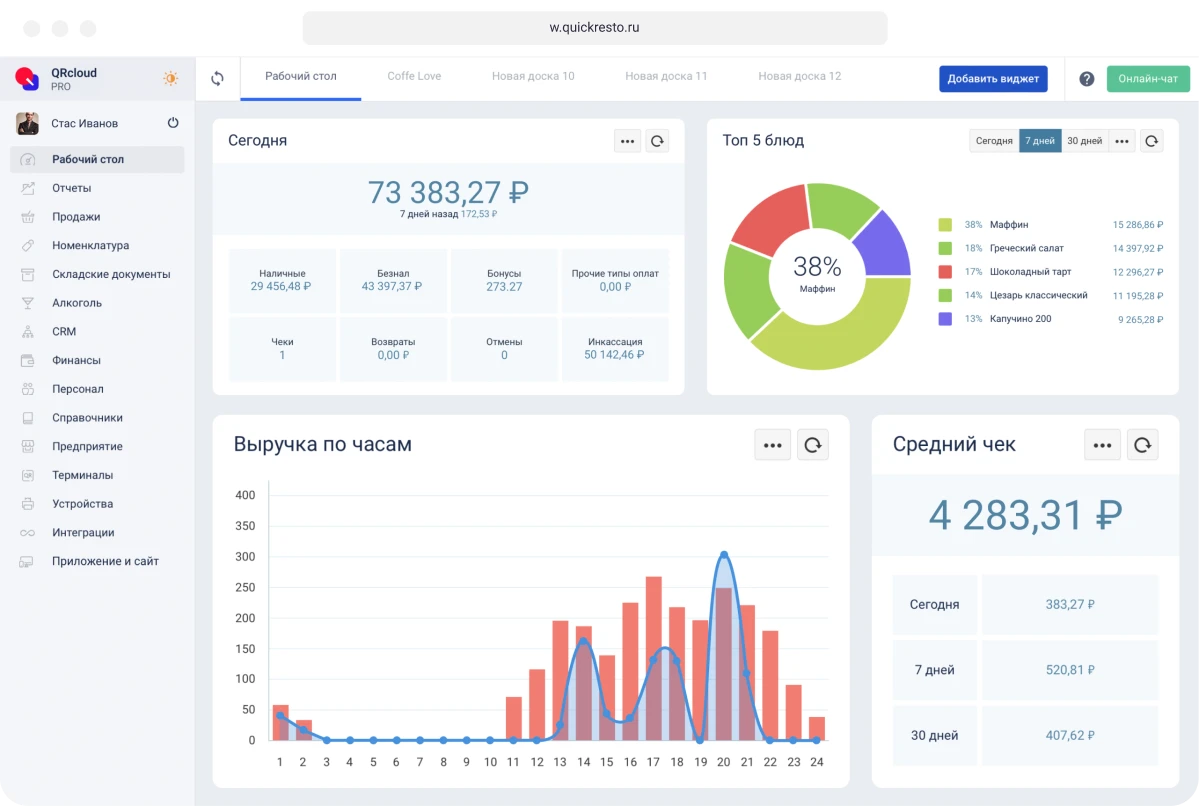Screen dimensions: 1199x806
Task: Select the Сегодня period toggle
Action: (994, 141)
